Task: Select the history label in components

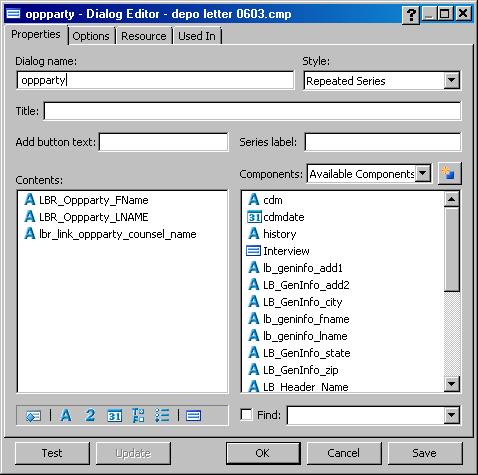Action: [x=279, y=234]
